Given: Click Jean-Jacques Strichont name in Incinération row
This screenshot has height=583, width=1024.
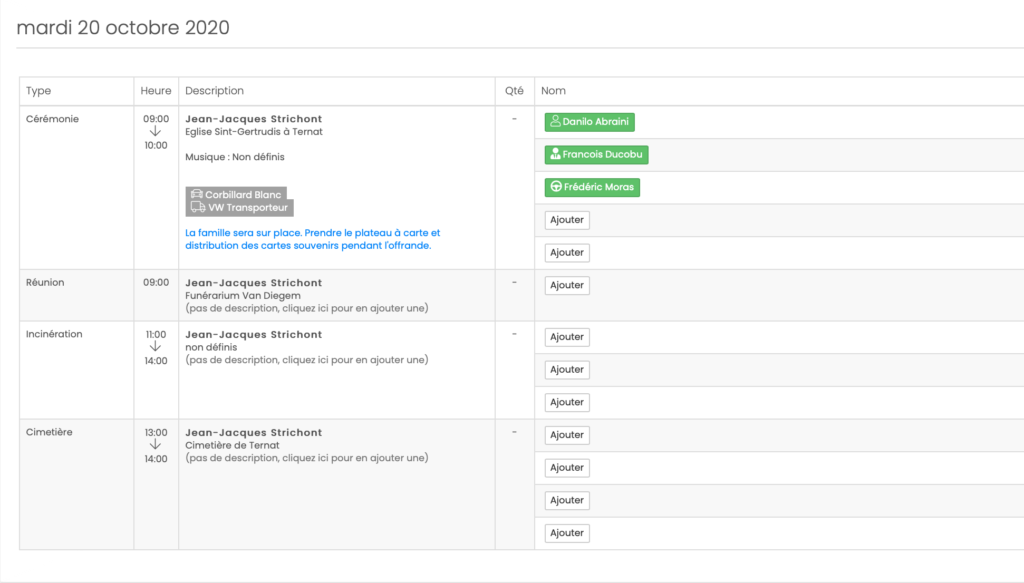Looking at the screenshot, I should 254,334.
